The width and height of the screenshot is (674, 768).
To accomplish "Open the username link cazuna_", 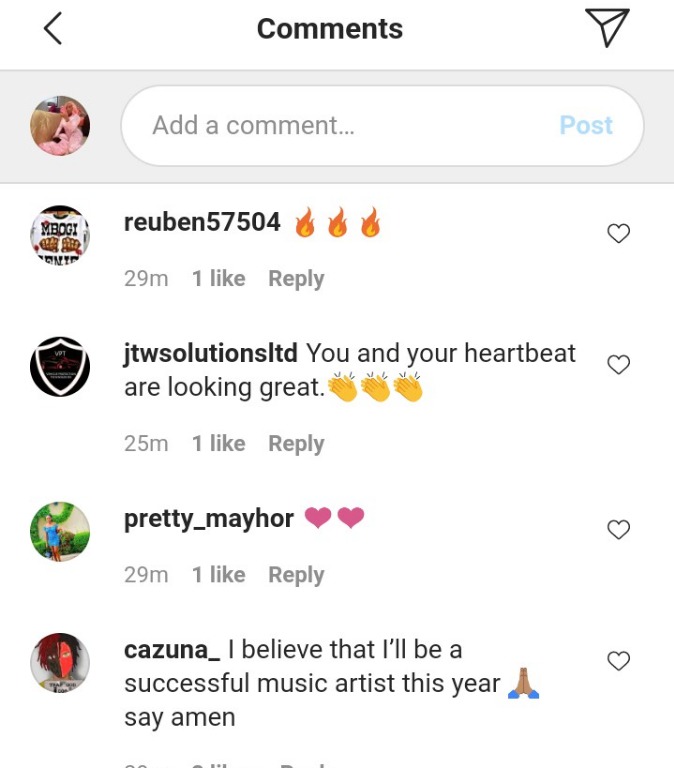I will [x=172, y=650].
